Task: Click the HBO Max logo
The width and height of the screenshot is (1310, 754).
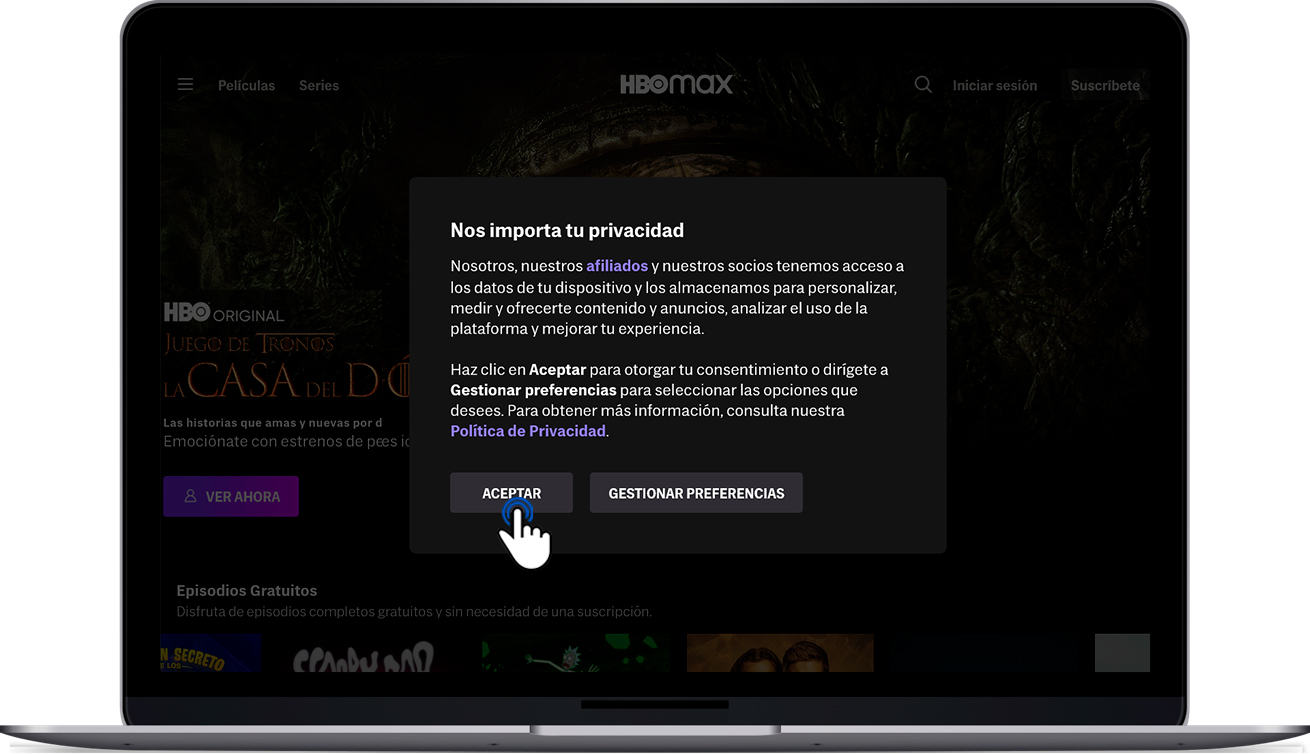Action: pos(676,85)
